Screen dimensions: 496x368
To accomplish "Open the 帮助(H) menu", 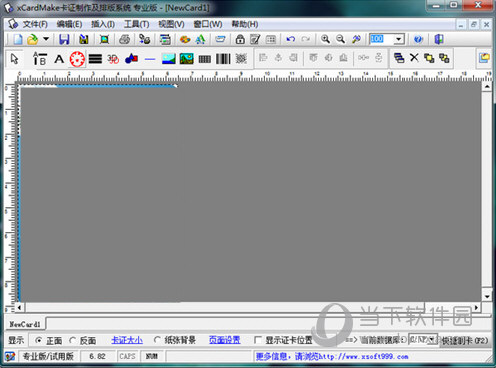I will (x=245, y=24).
